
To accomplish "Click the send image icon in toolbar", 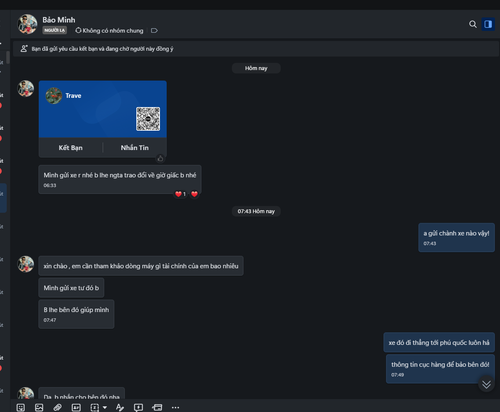I will coord(39,407).
